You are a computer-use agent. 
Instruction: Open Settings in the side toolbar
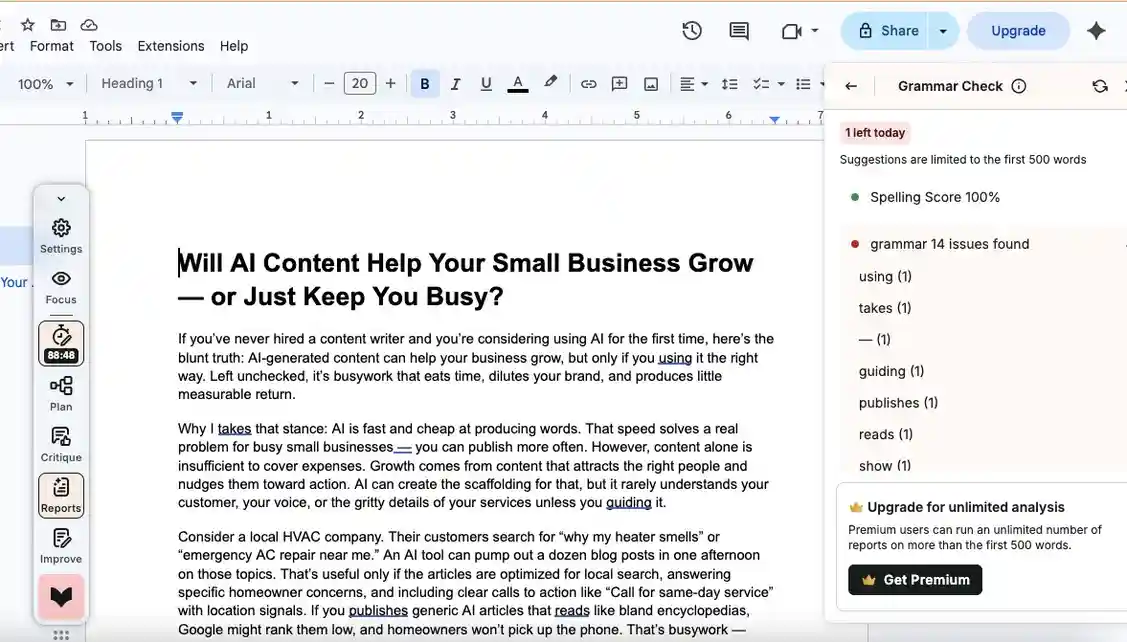pyautogui.click(x=61, y=237)
